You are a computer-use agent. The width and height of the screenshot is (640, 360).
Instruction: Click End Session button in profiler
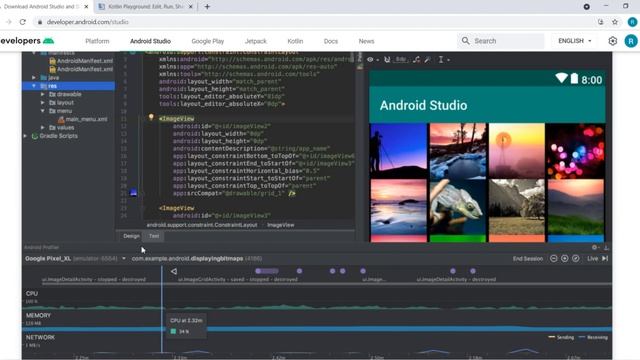[527, 258]
